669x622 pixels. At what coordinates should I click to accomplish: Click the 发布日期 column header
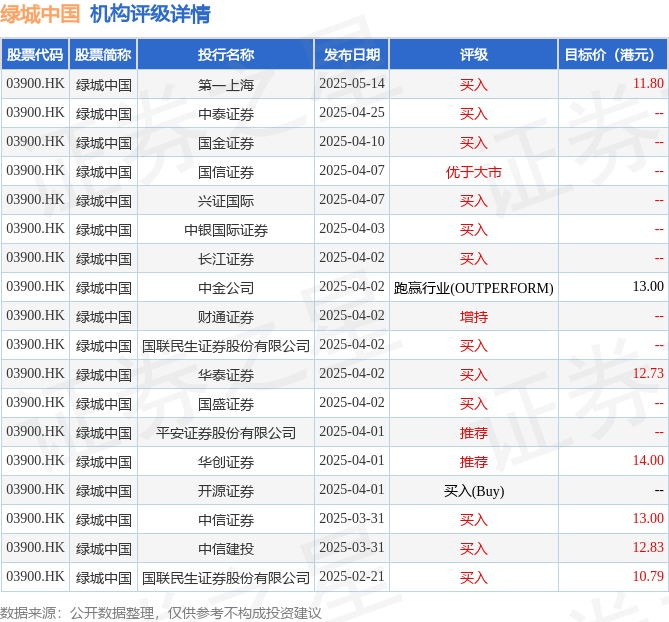pyautogui.click(x=352, y=55)
